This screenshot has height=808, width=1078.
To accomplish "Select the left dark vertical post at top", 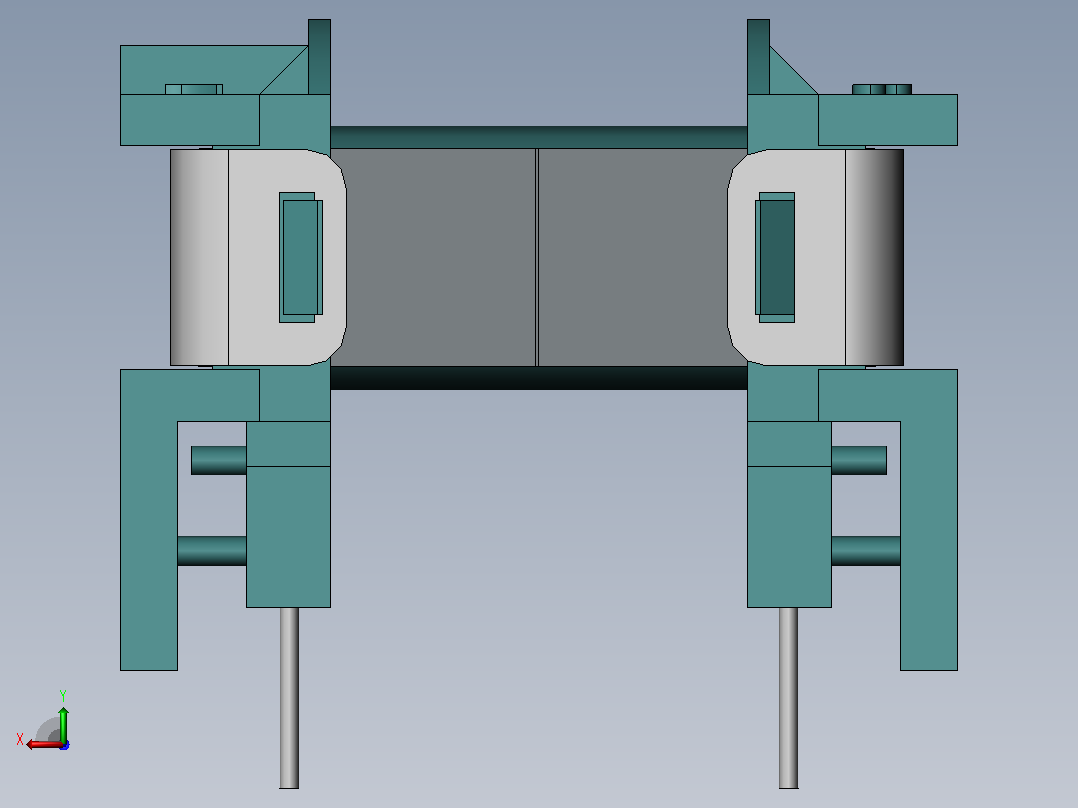I will [x=320, y=56].
